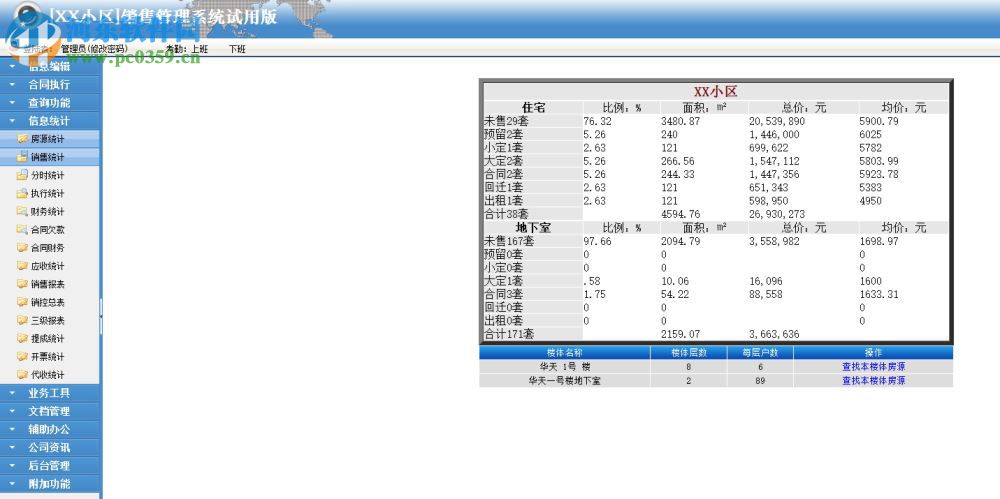Expand the 信息编辑 sidebar section
The image size is (1000, 499).
click(x=50, y=66)
